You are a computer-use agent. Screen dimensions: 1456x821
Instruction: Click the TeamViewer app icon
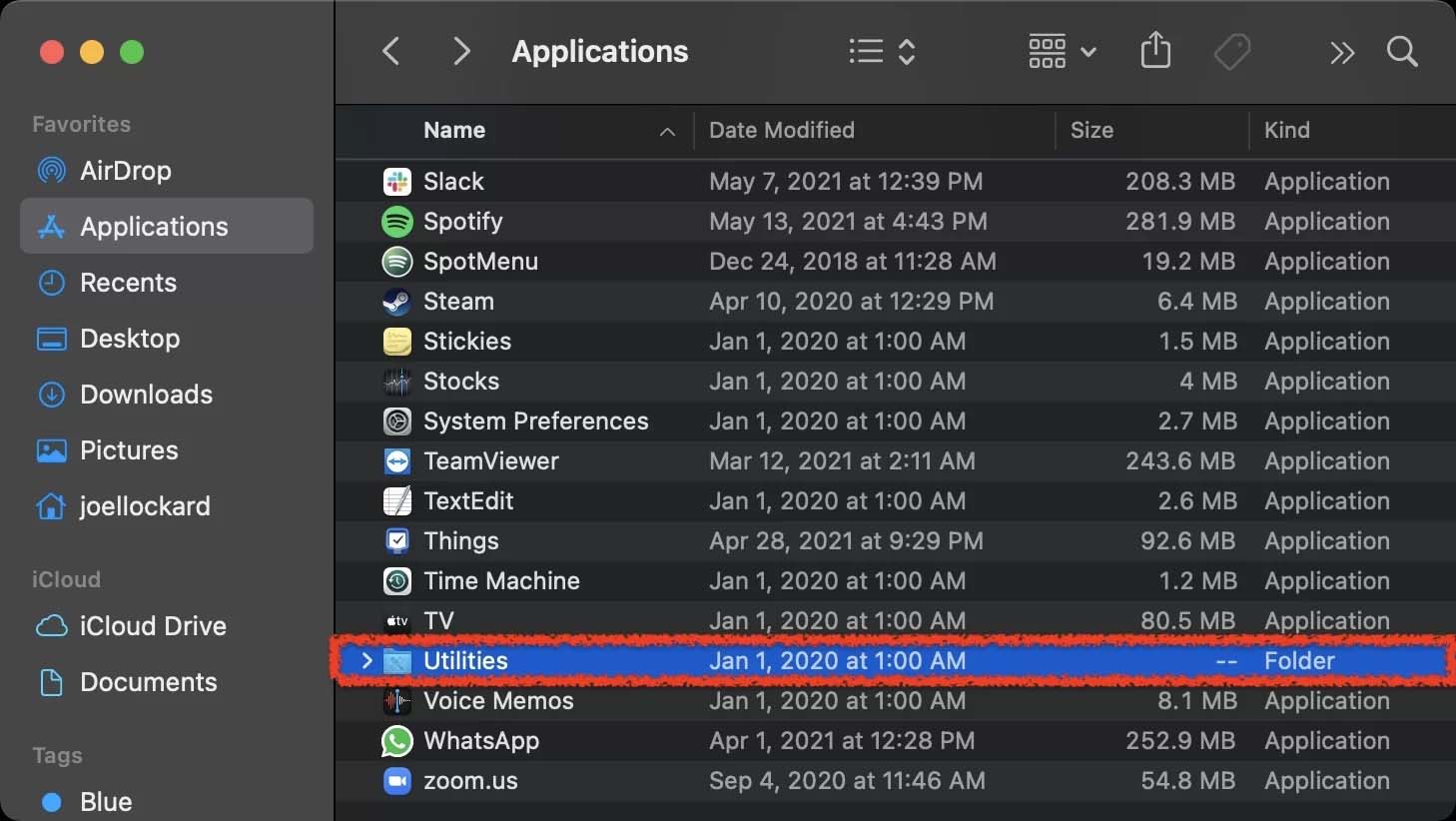397,461
